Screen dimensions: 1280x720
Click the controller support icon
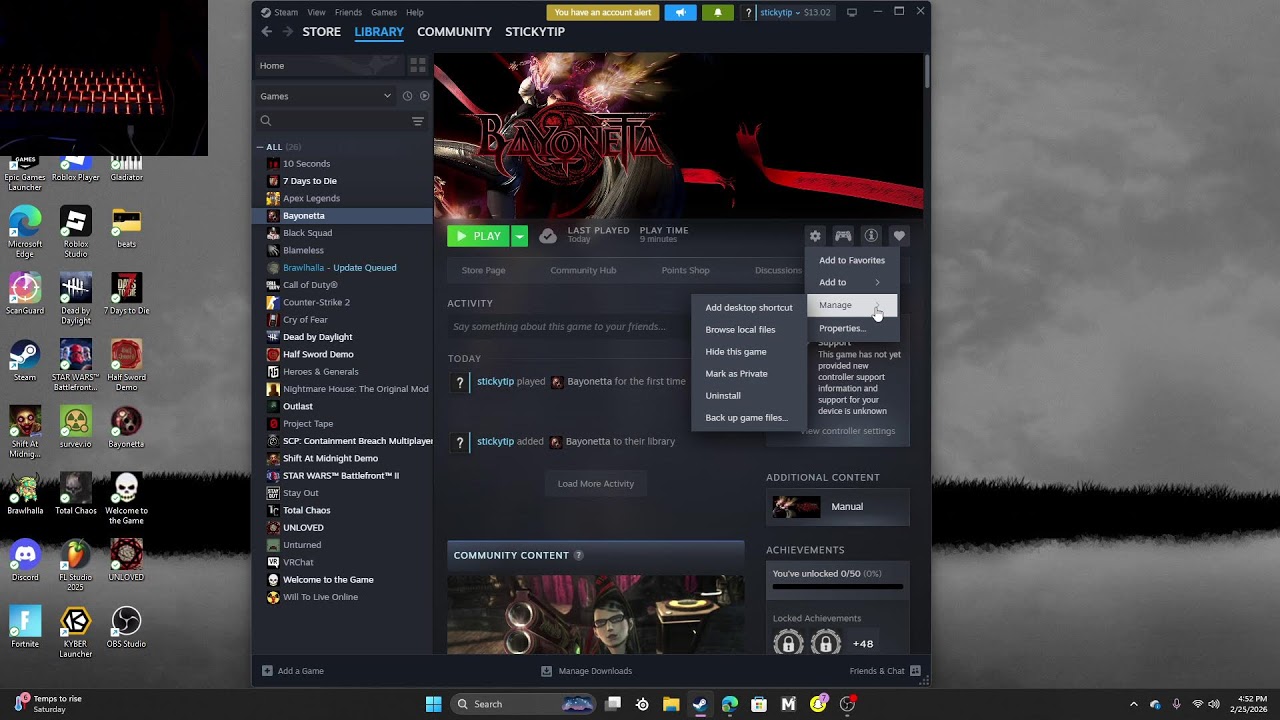pos(843,236)
